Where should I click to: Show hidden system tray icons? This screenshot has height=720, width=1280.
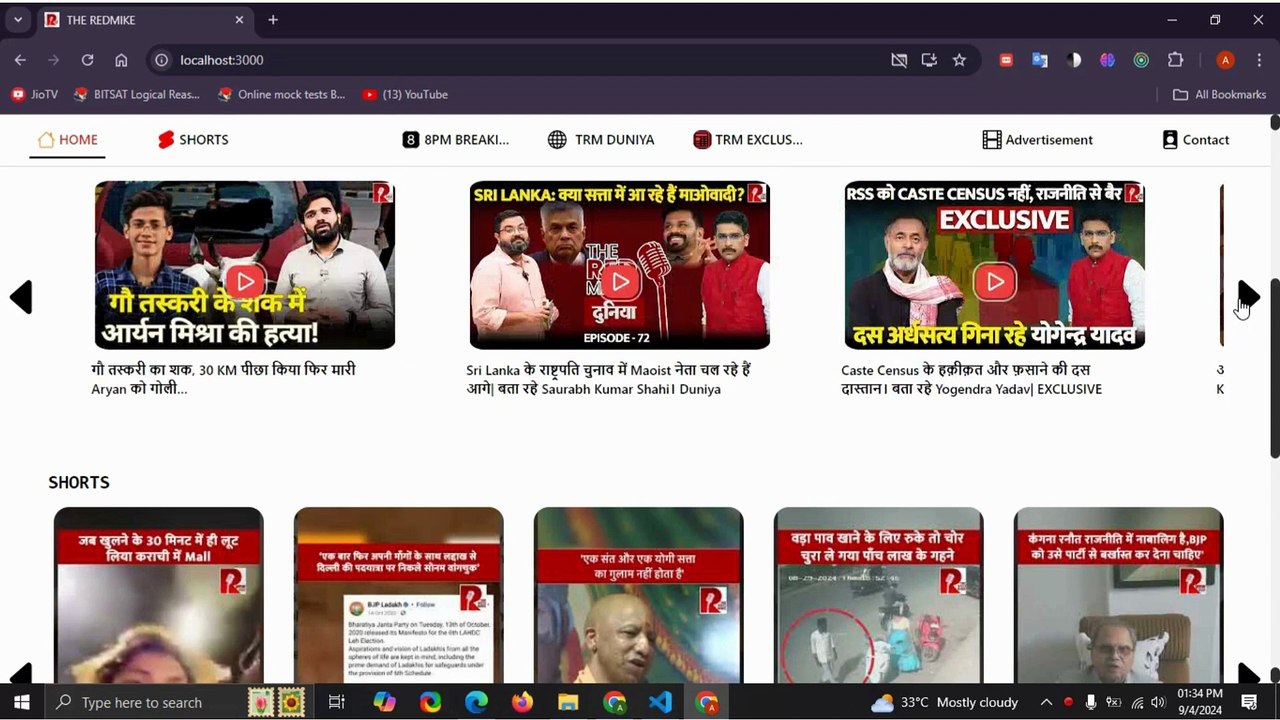click(x=1046, y=702)
